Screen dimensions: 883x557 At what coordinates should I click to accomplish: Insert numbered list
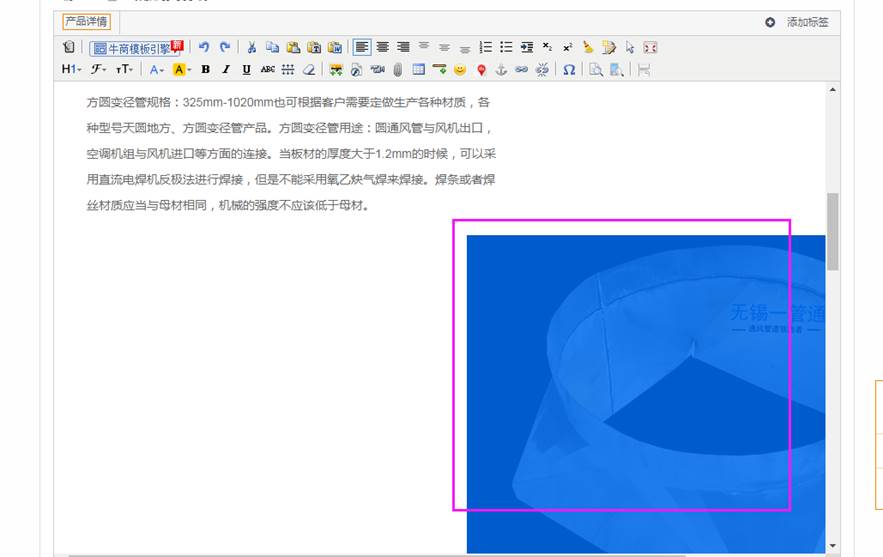click(x=485, y=47)
